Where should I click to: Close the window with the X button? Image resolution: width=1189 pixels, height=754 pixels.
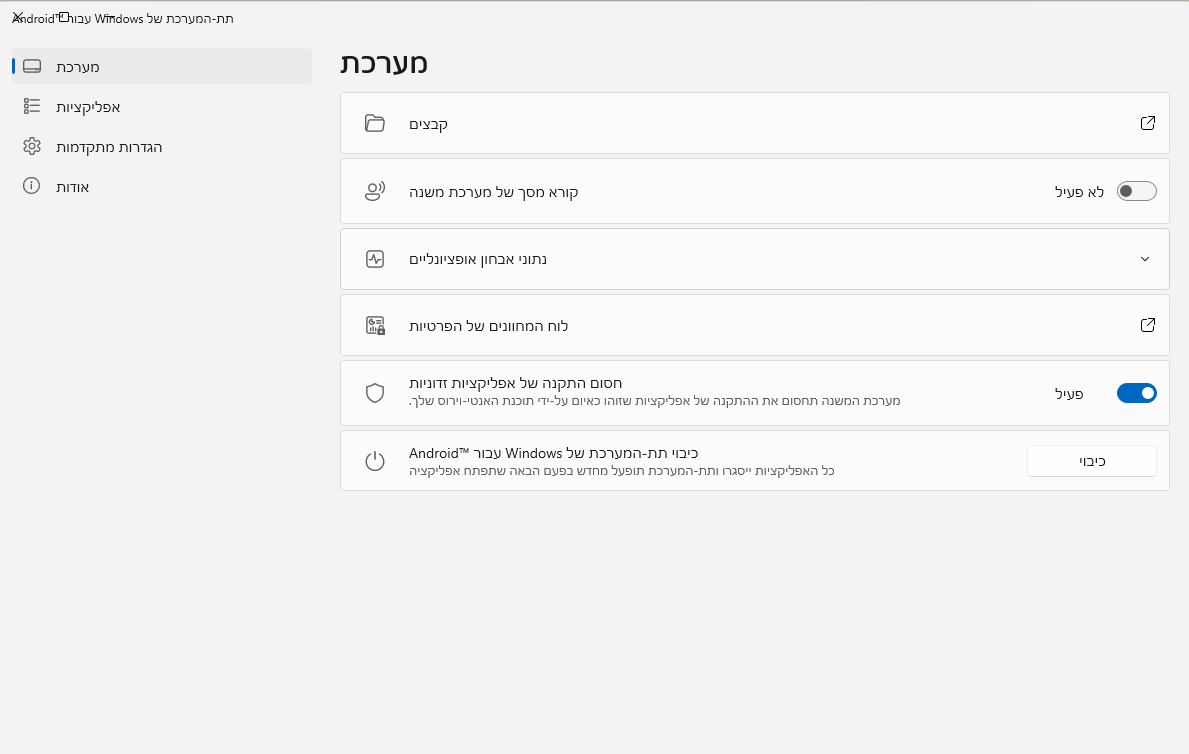18,17
